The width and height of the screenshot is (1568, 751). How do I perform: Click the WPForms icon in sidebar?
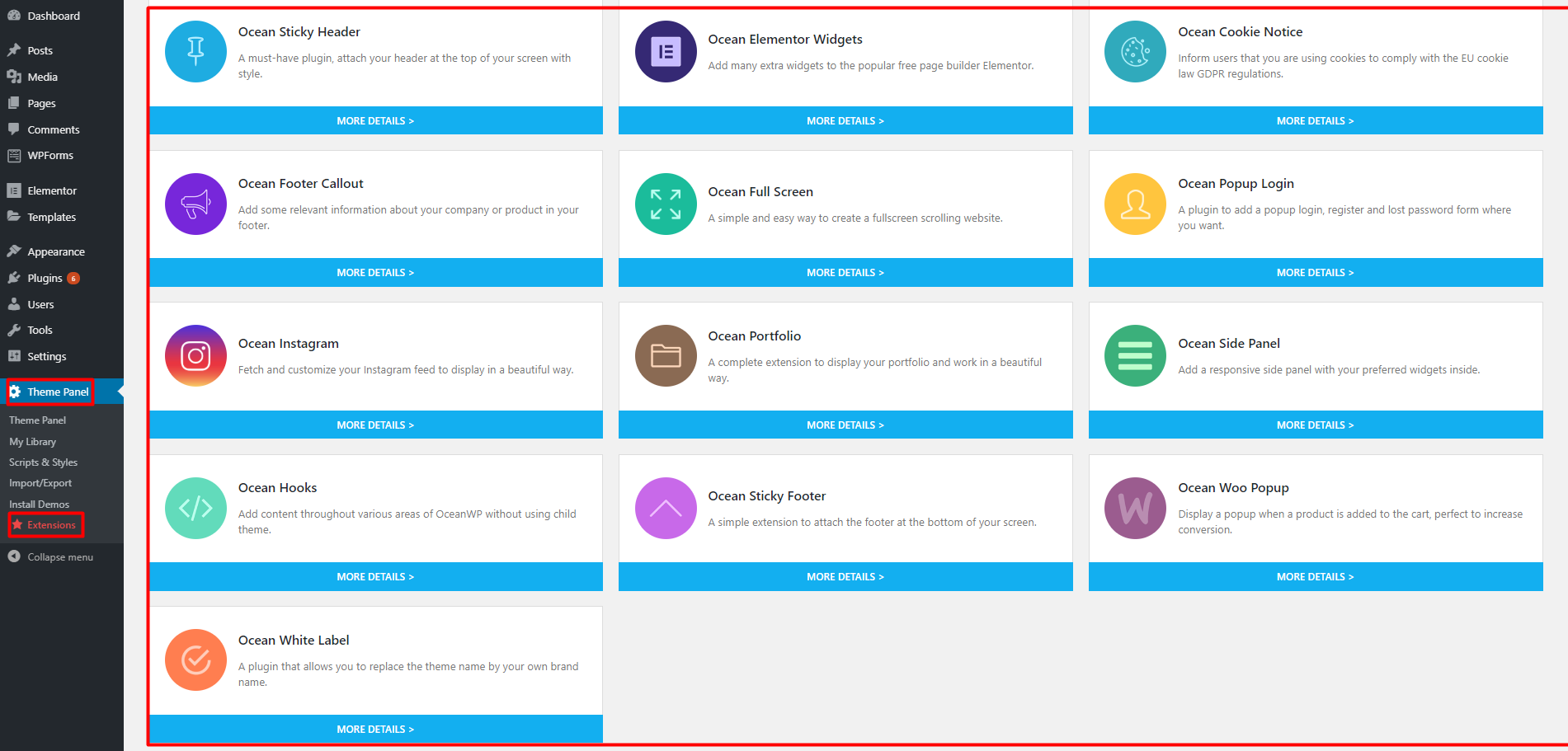14,155
